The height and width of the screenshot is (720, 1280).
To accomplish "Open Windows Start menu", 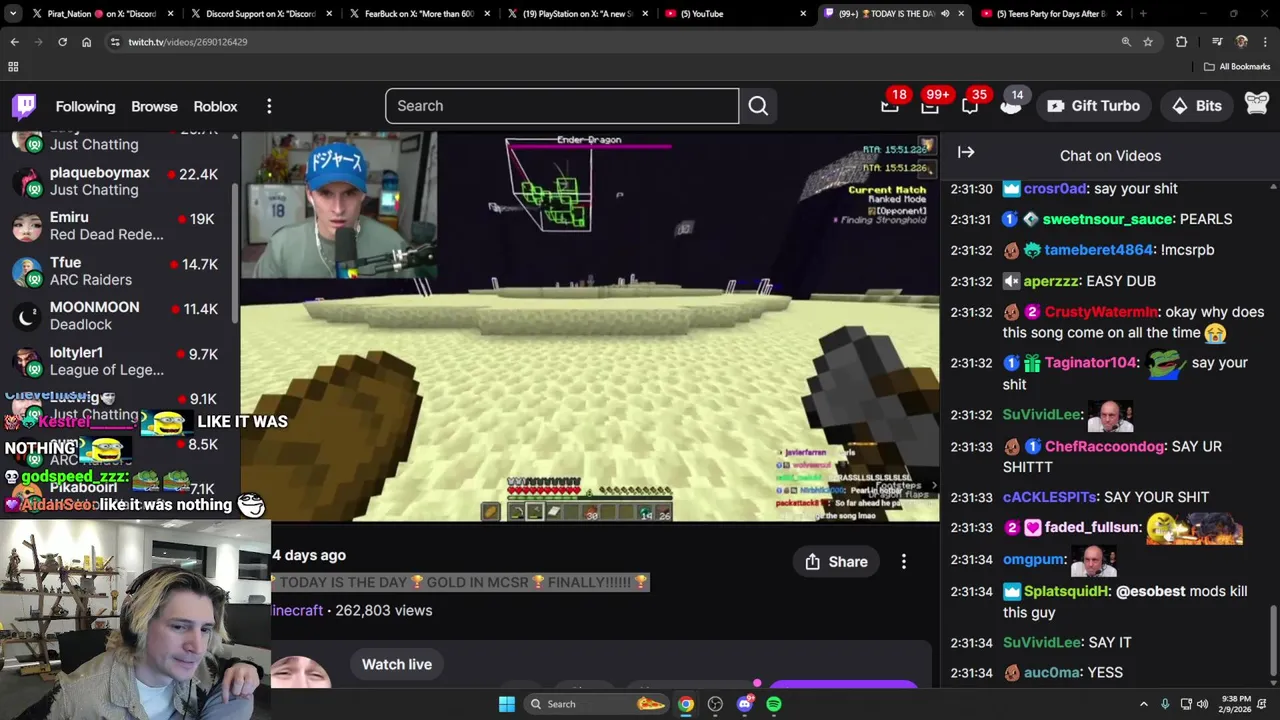I will 507,704.
